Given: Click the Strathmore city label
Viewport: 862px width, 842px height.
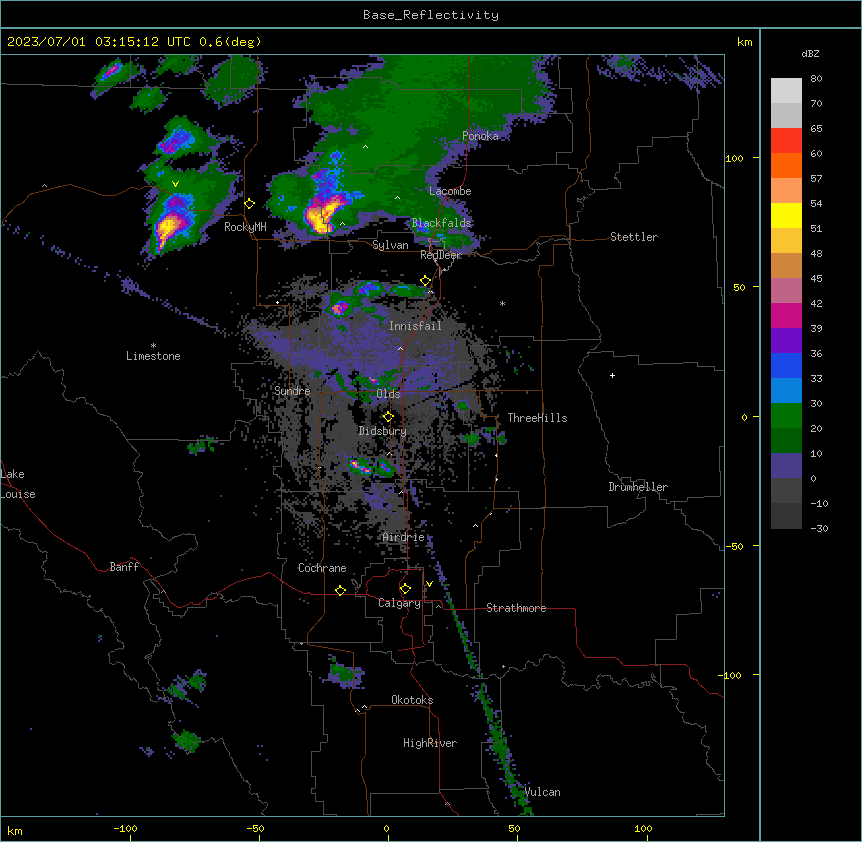Looking at the screenshot, I should (516, 608).
